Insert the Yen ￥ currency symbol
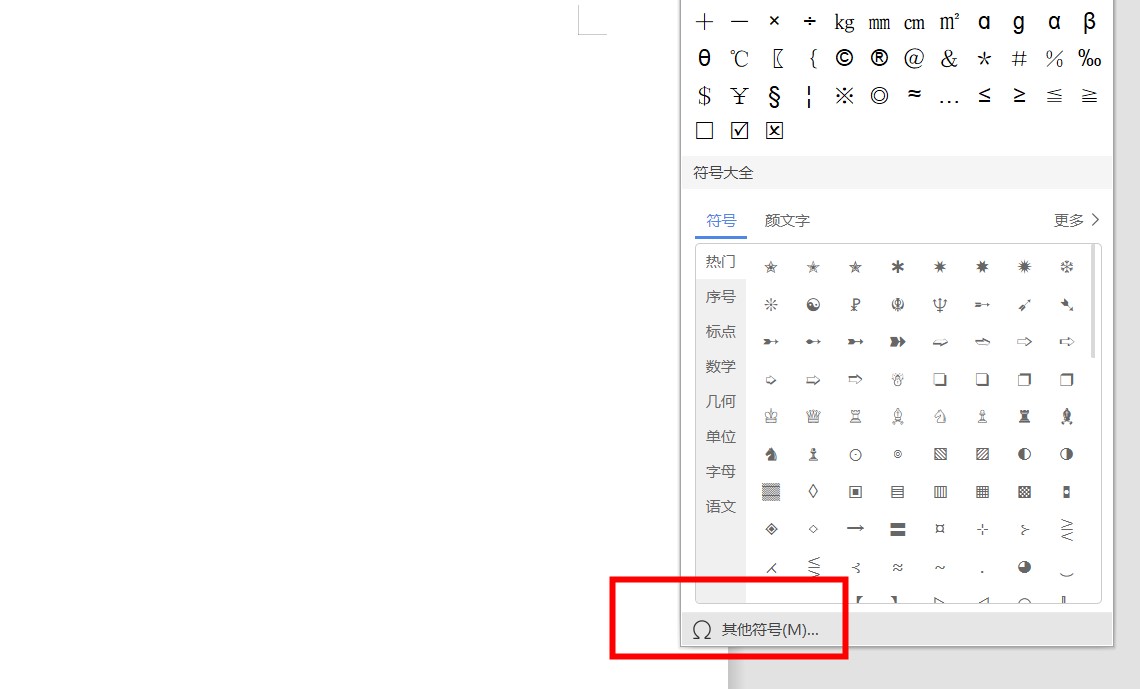This screenshot has height=689, width=1140. click(739, 96)
